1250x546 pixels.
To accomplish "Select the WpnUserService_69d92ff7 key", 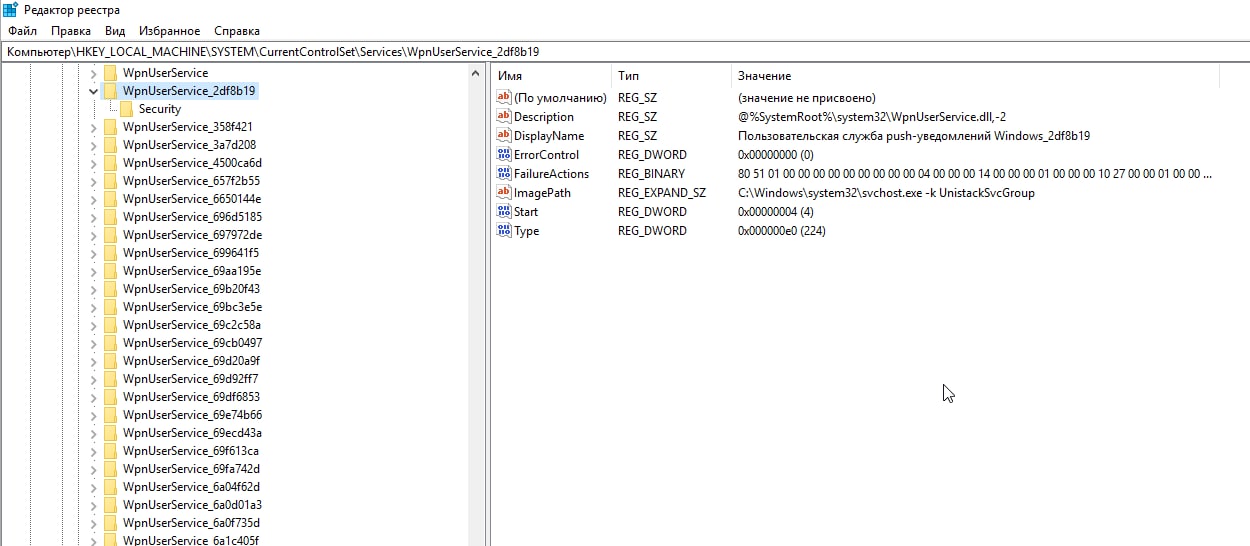I will 192,379.
